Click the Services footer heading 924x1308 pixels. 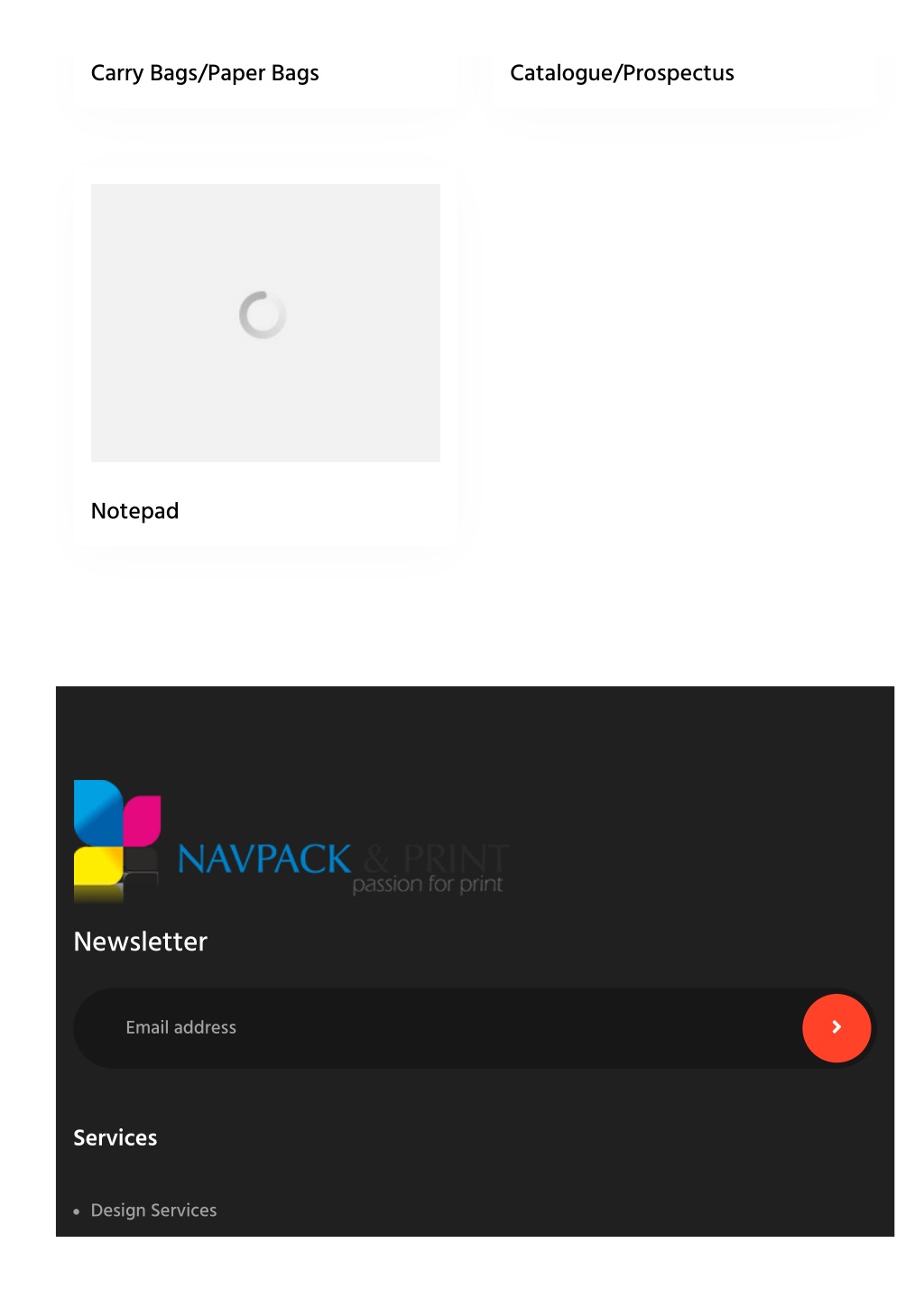click(115, 1137)
